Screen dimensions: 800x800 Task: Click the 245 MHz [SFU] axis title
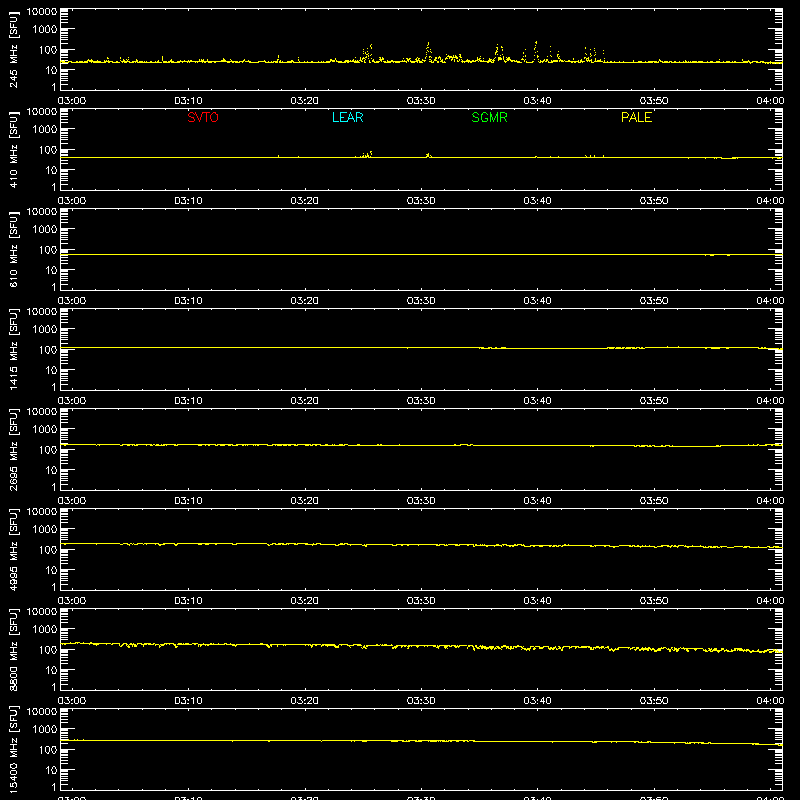click(13, 49)
